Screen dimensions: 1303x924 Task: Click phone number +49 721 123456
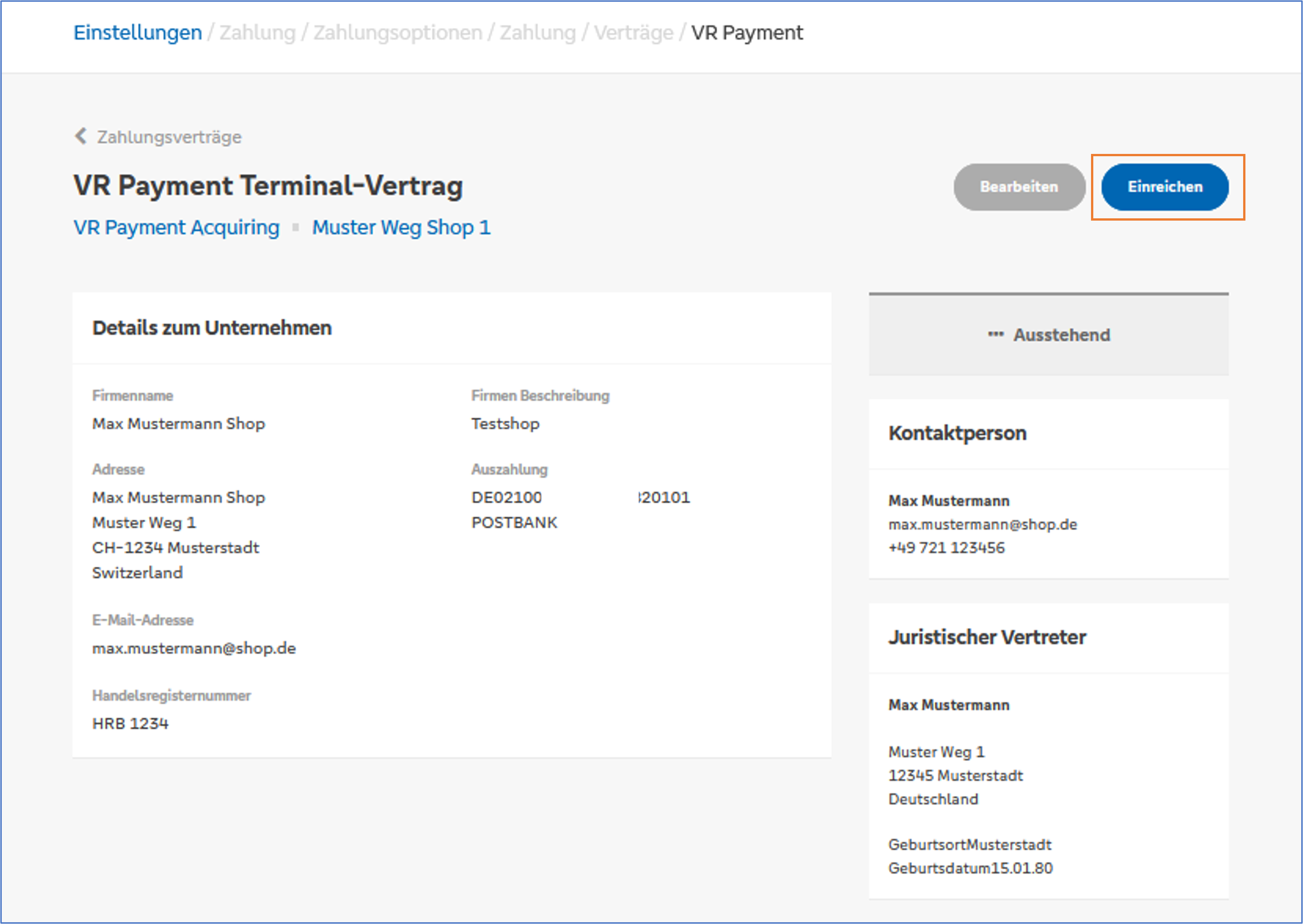tap(946, 548)
